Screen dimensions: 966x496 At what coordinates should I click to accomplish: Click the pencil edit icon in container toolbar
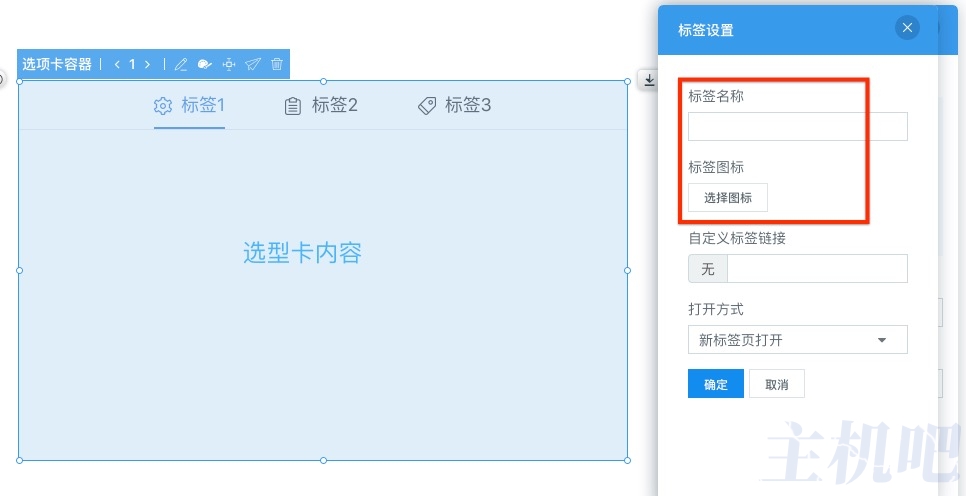[181, 64]
